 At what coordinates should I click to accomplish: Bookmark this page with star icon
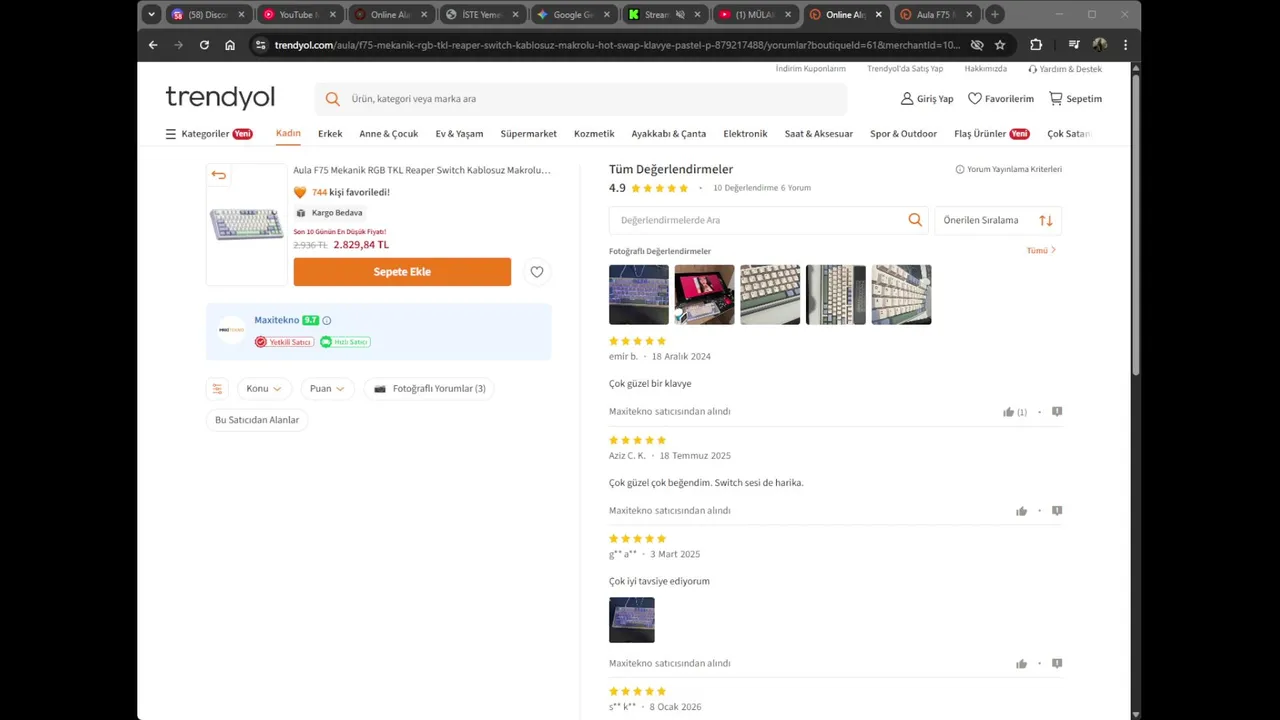(x=1000, y=45)
